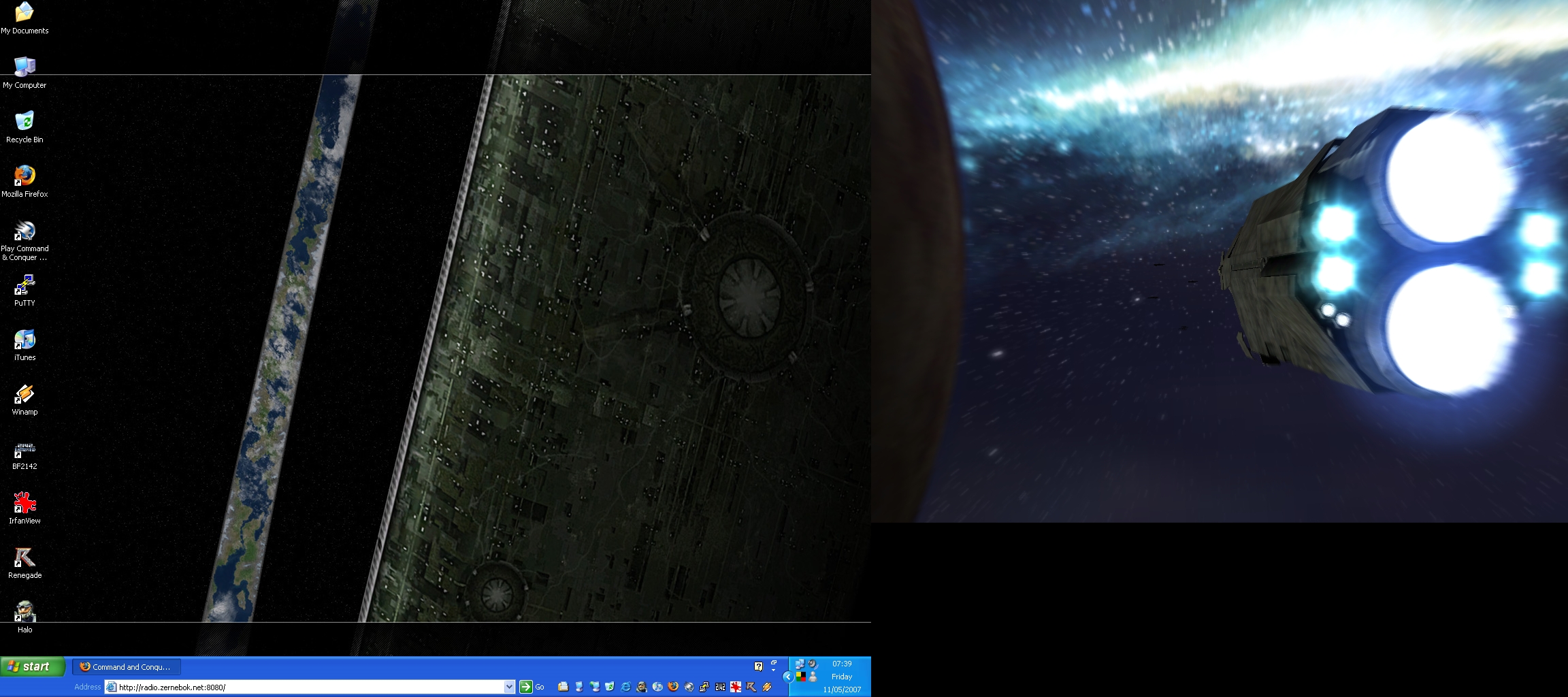Open the Mozilla Firefox desktop shortcut
Viewport: 1568px width, 697px height.
24,176
